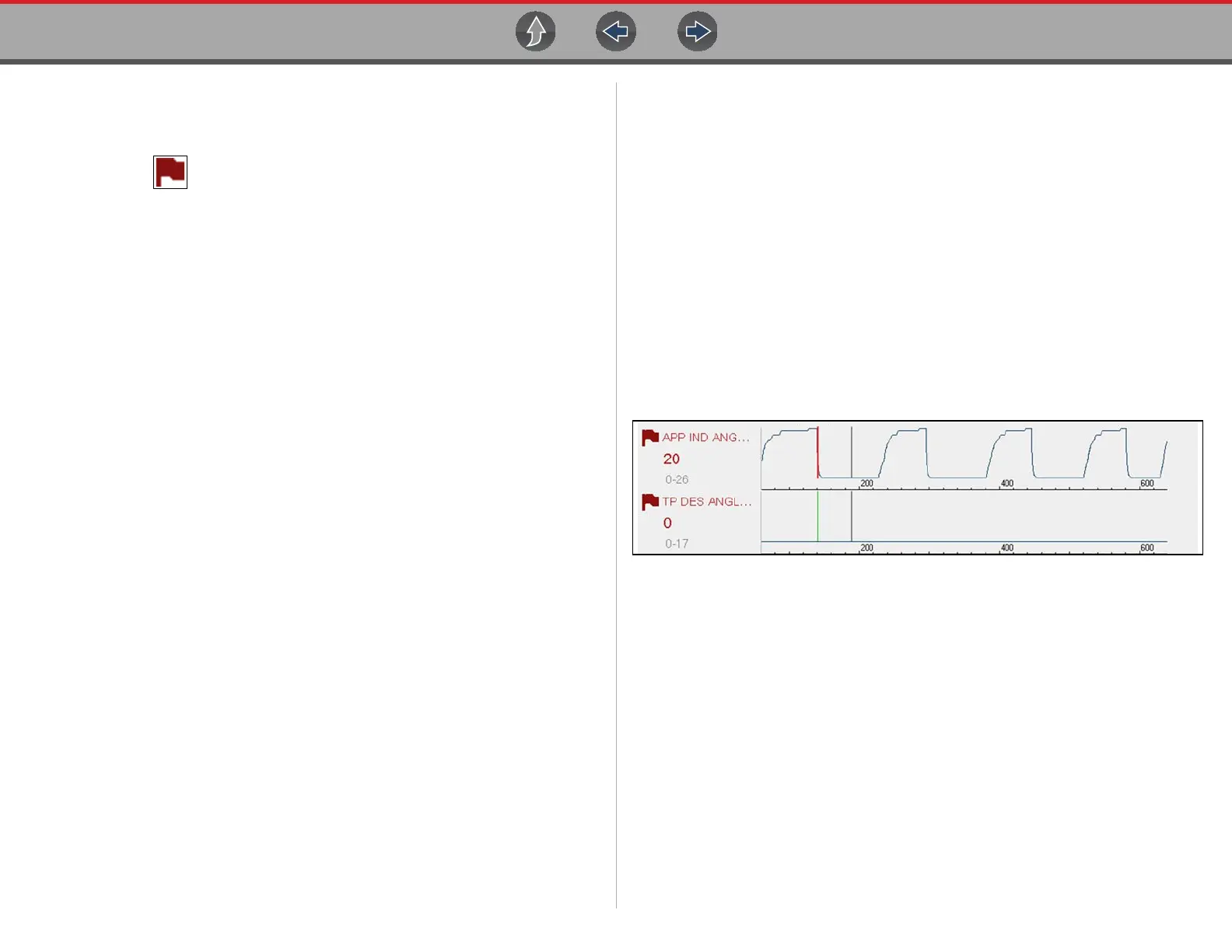1232x952 pixels.
Task: Click the 0-17 range text
Action: tap(677, 544)
